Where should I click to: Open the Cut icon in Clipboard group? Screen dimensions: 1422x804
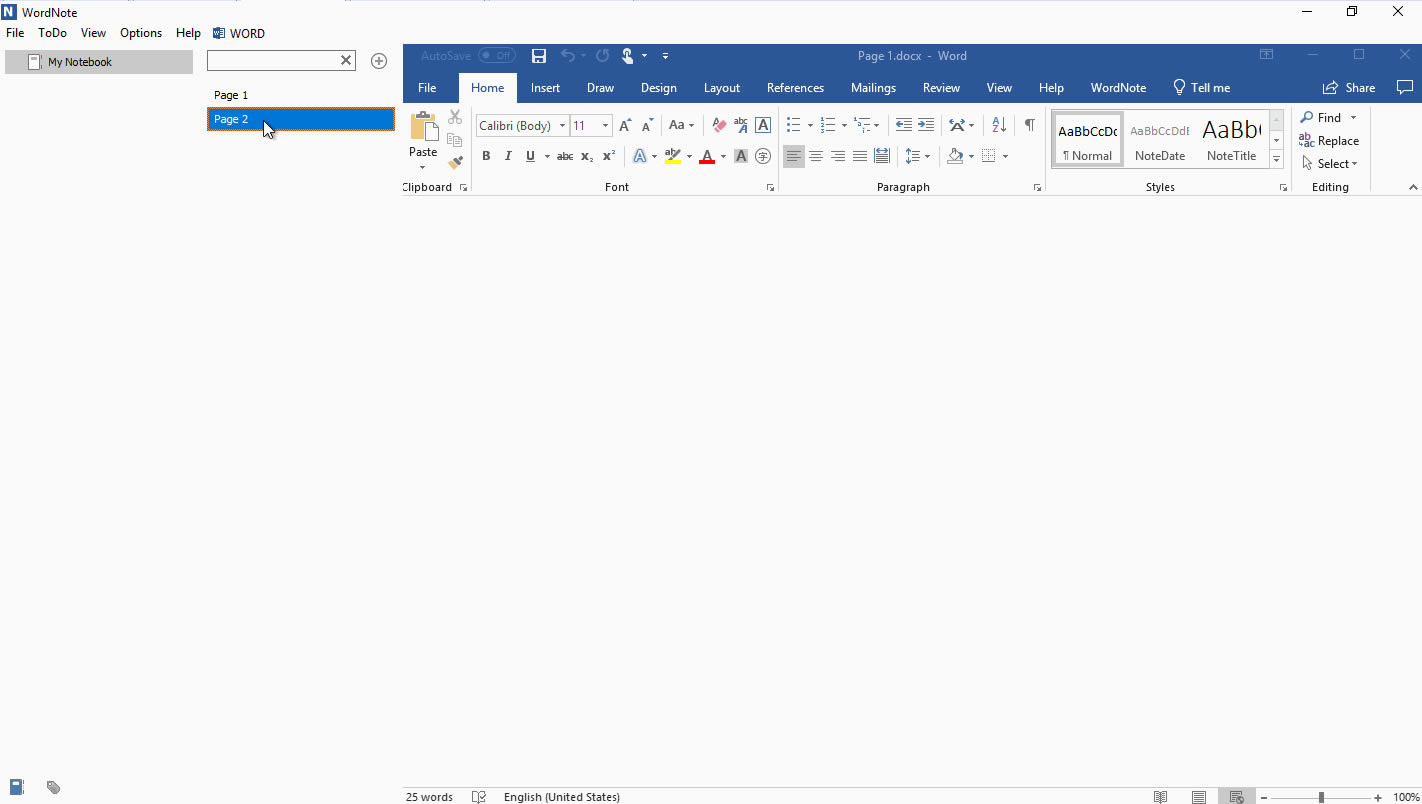click(454, 116)
